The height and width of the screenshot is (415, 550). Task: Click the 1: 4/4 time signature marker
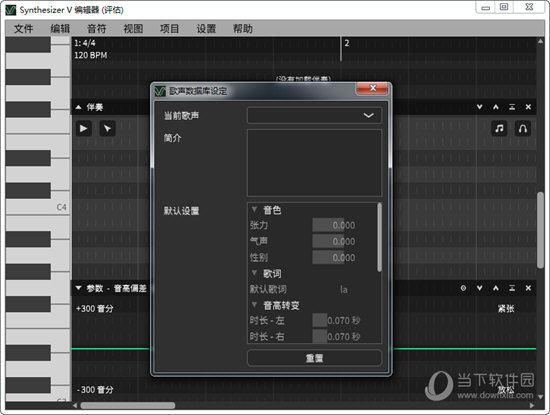85,43
